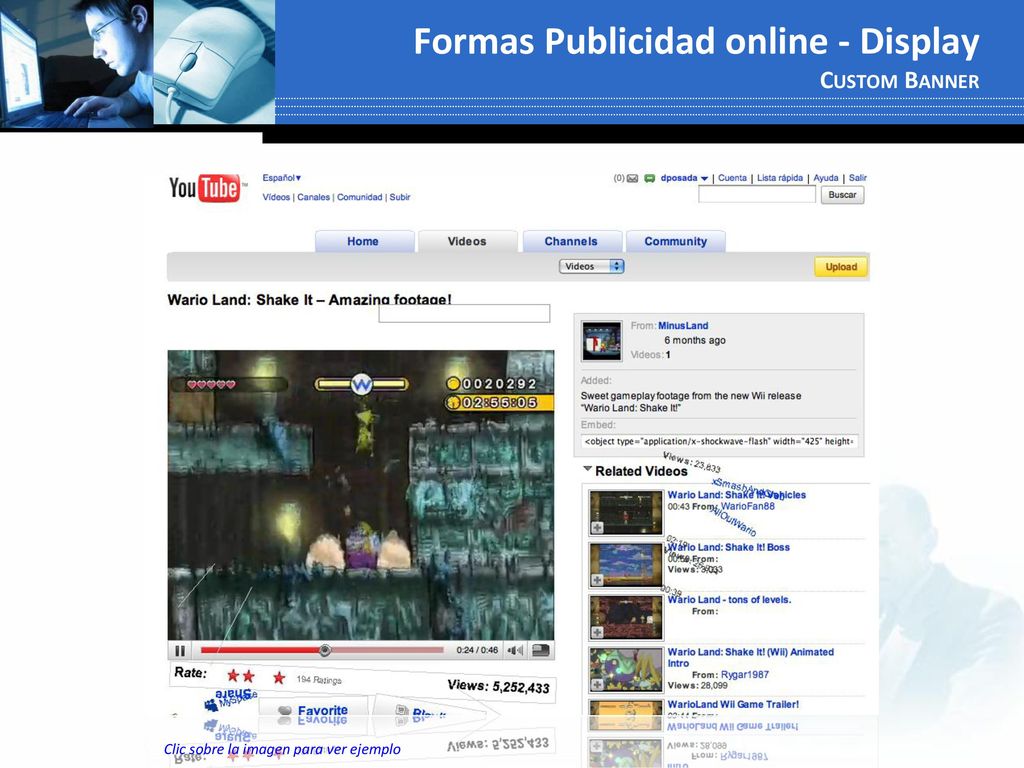Open the Rygar1987 uploader link

pos(744,675)
